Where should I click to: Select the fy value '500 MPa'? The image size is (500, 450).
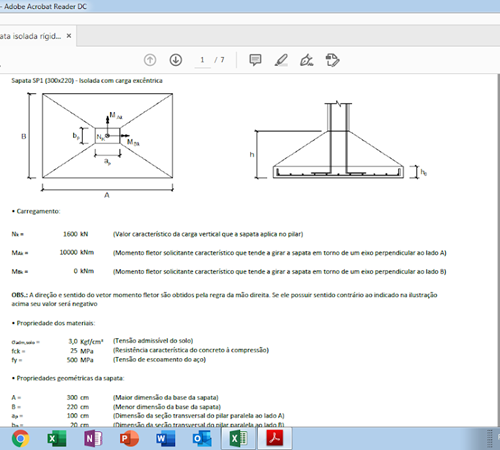[x=80, y=360]
